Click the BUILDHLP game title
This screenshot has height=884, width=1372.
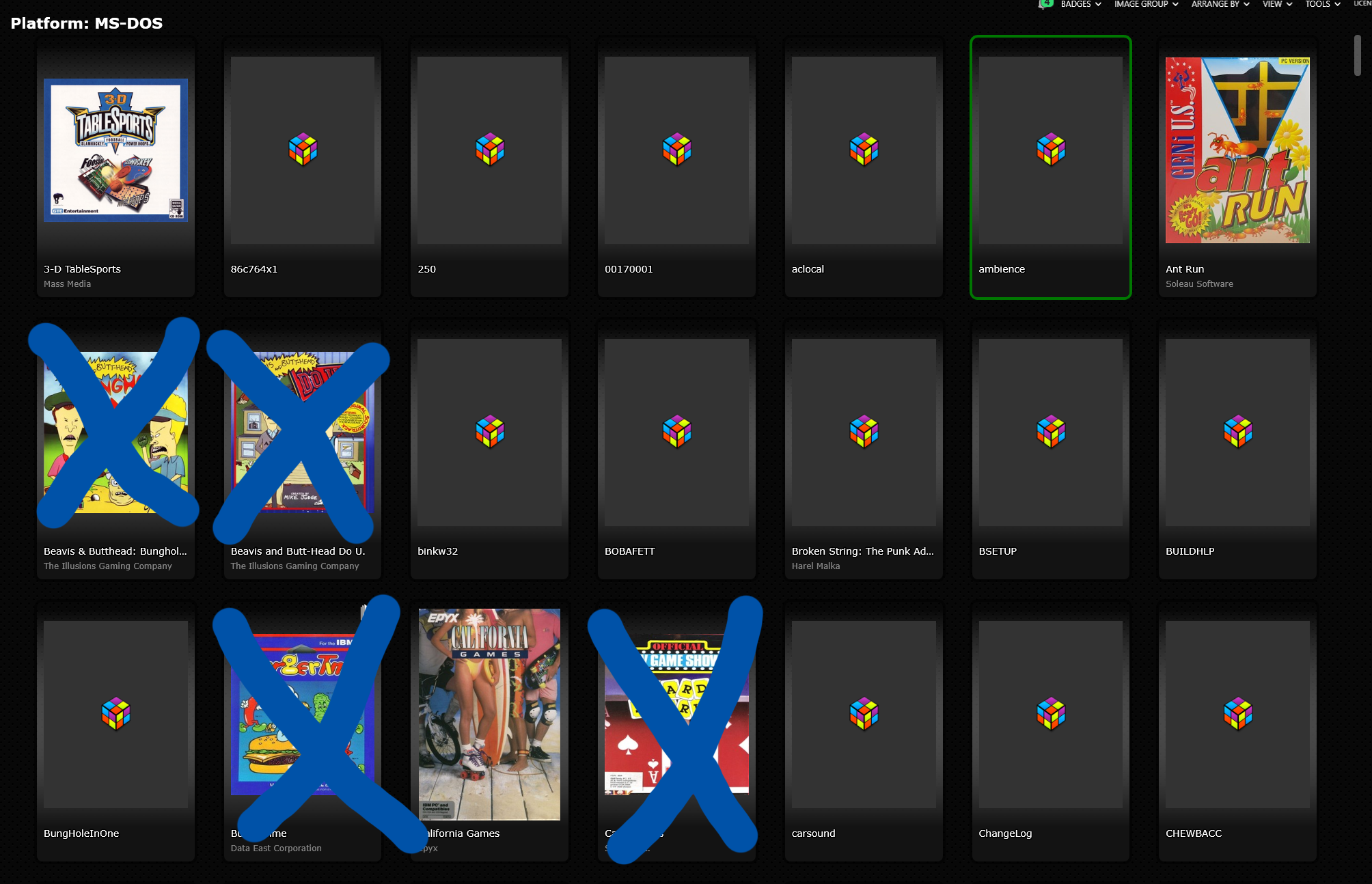click(1190, 551)
